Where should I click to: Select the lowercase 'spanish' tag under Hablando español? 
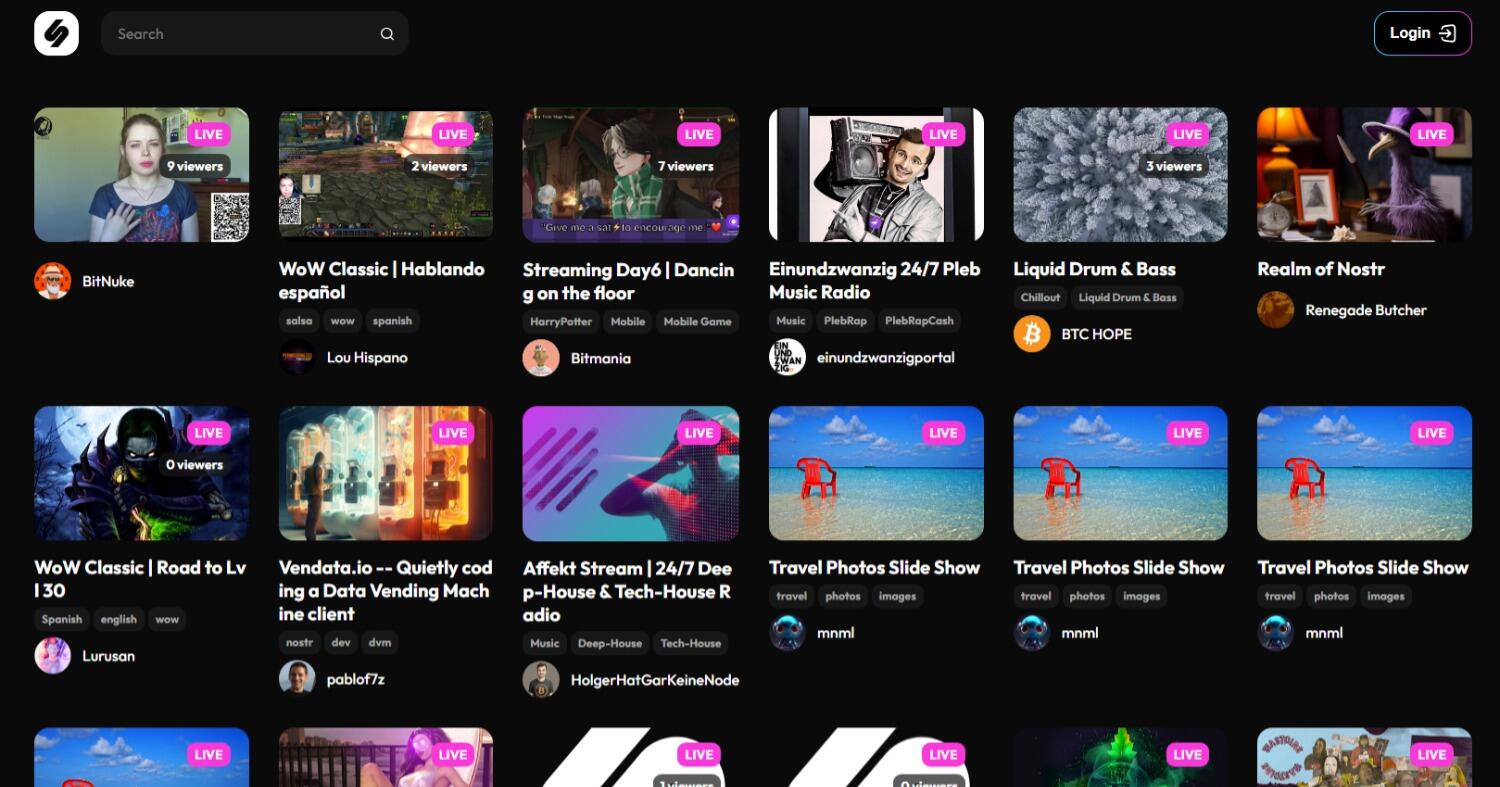392,321
